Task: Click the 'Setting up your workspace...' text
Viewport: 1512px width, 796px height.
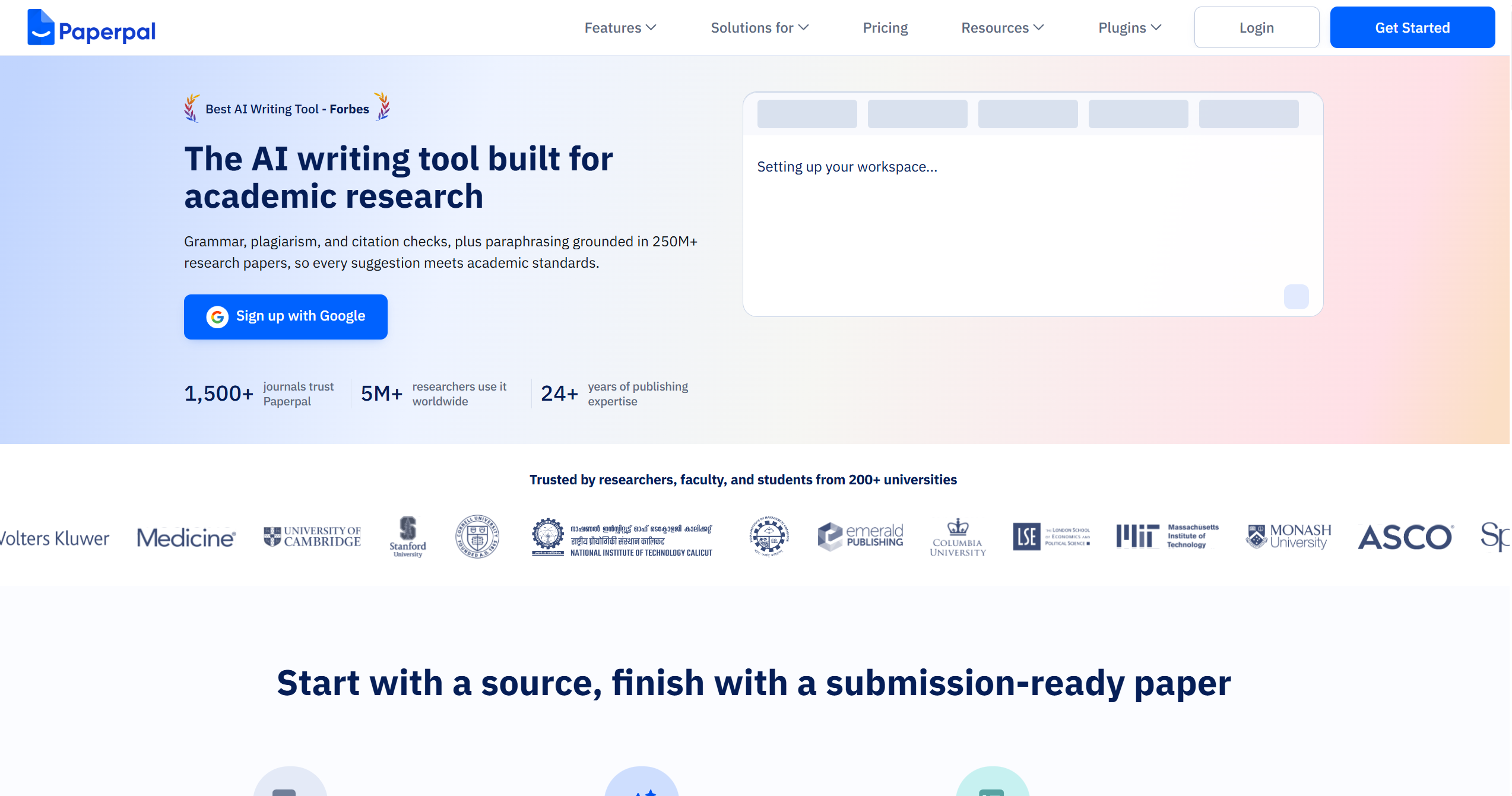Action: [847, 167]
